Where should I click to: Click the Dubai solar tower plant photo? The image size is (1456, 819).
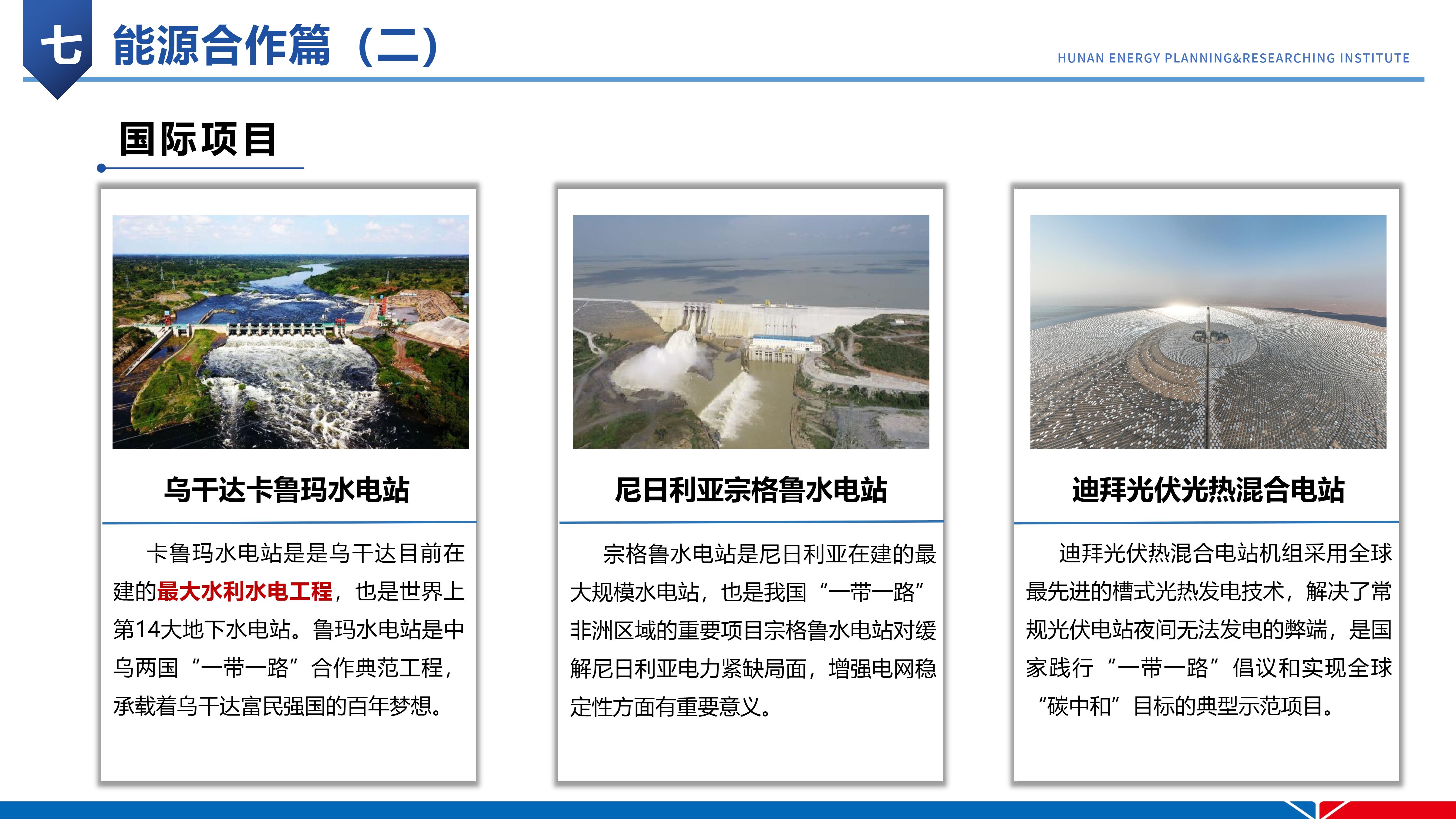click(1208, 332)
